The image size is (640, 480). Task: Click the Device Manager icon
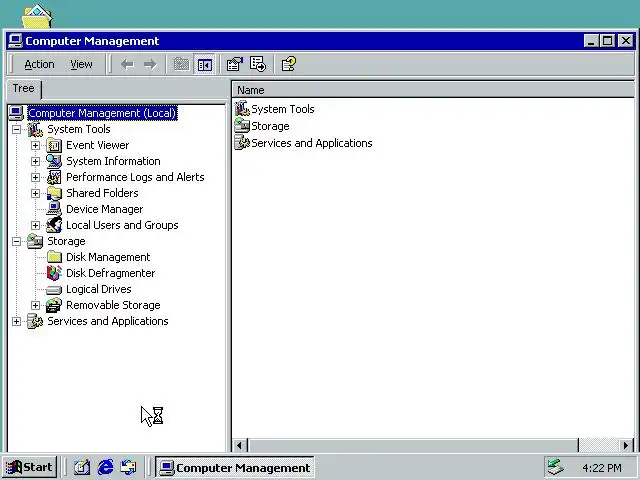(54, 209)
